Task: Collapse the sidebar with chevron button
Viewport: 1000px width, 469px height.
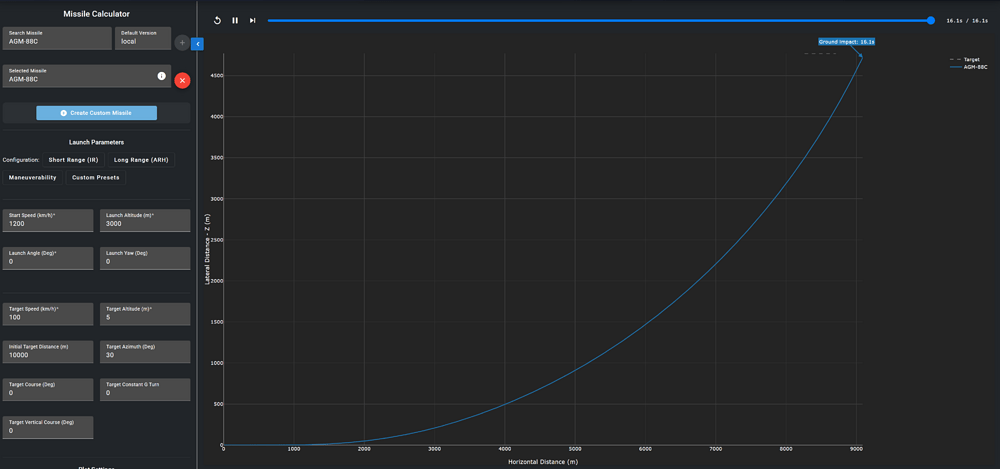Action: point(197,44)
